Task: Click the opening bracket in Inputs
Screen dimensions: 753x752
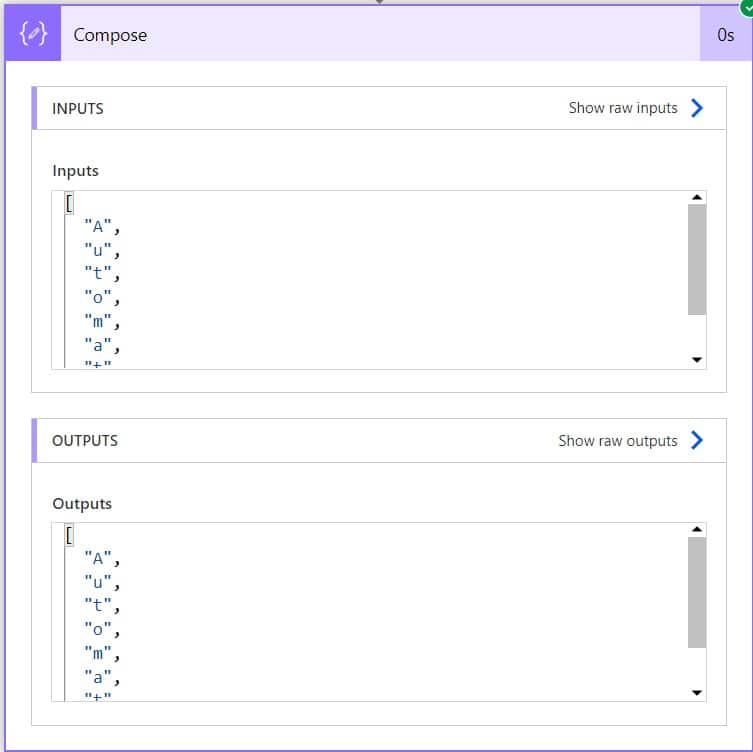Action: tap(69, 203)
